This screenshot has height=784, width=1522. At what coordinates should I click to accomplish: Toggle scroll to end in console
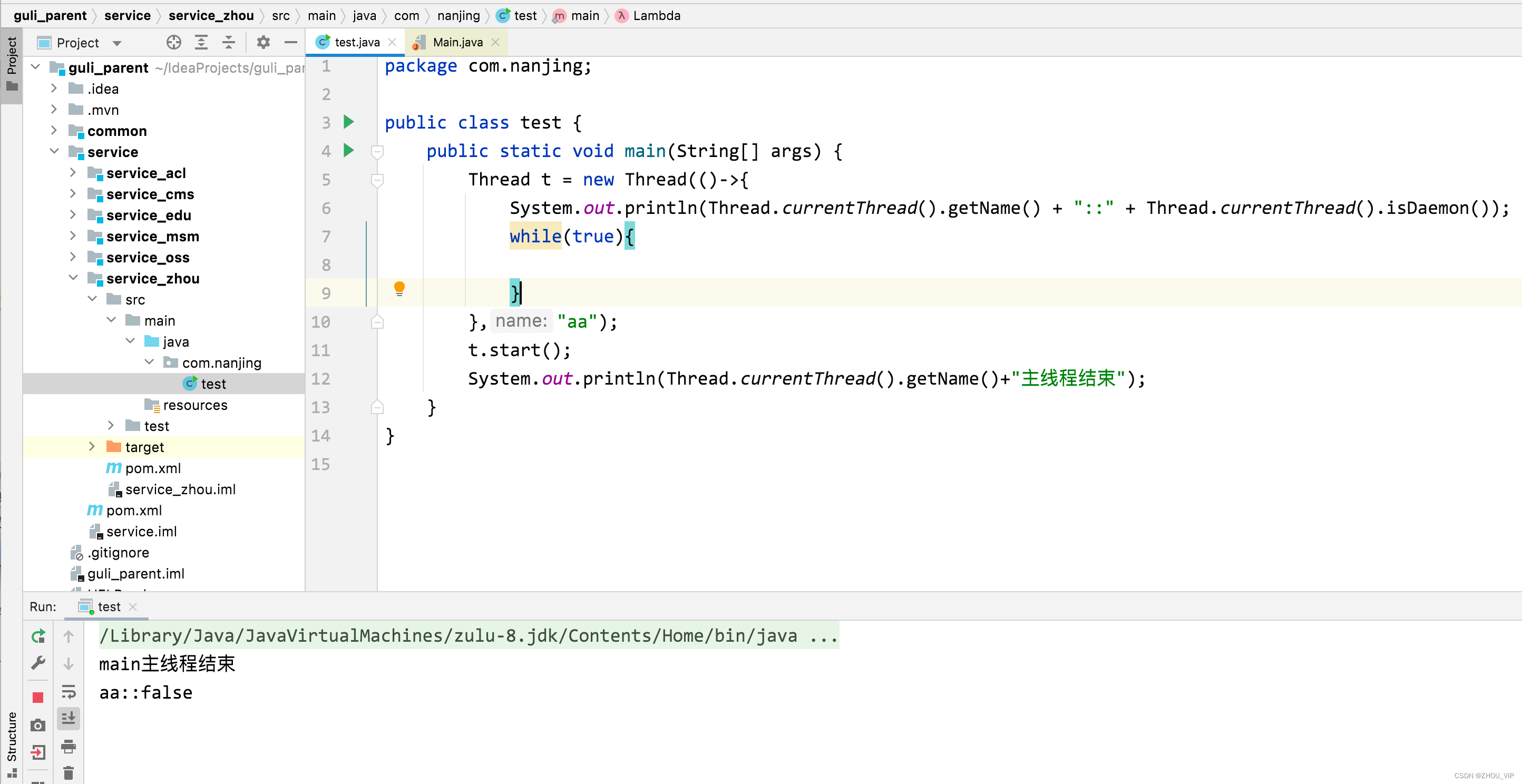point(69,719)
